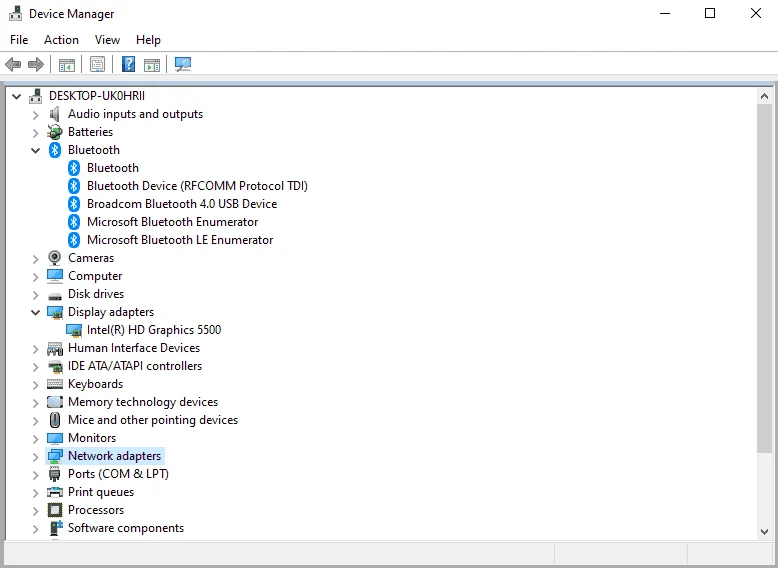Click the Keyboards category icon

[55, 384]
